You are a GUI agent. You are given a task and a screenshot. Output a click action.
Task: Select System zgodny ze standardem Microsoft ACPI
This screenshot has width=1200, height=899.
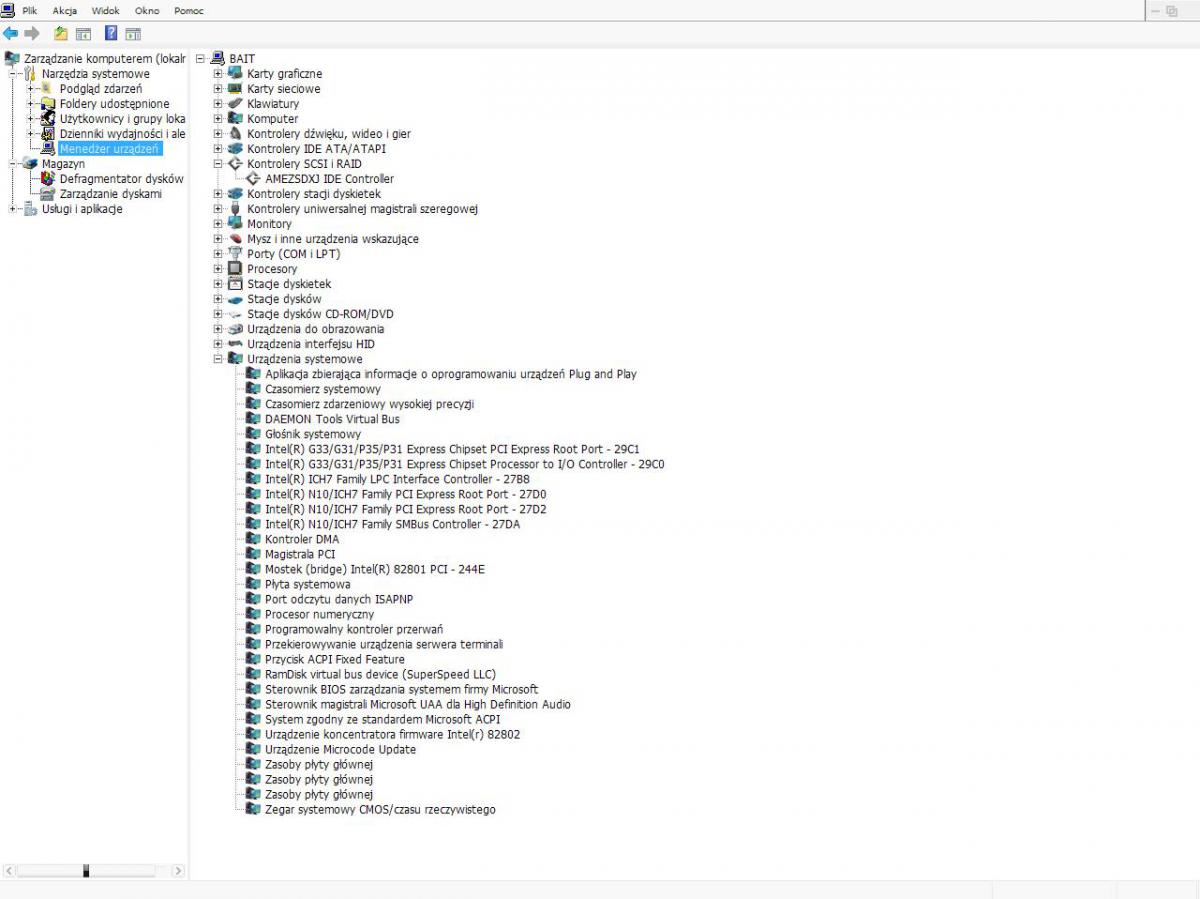[x=382, y=718]
